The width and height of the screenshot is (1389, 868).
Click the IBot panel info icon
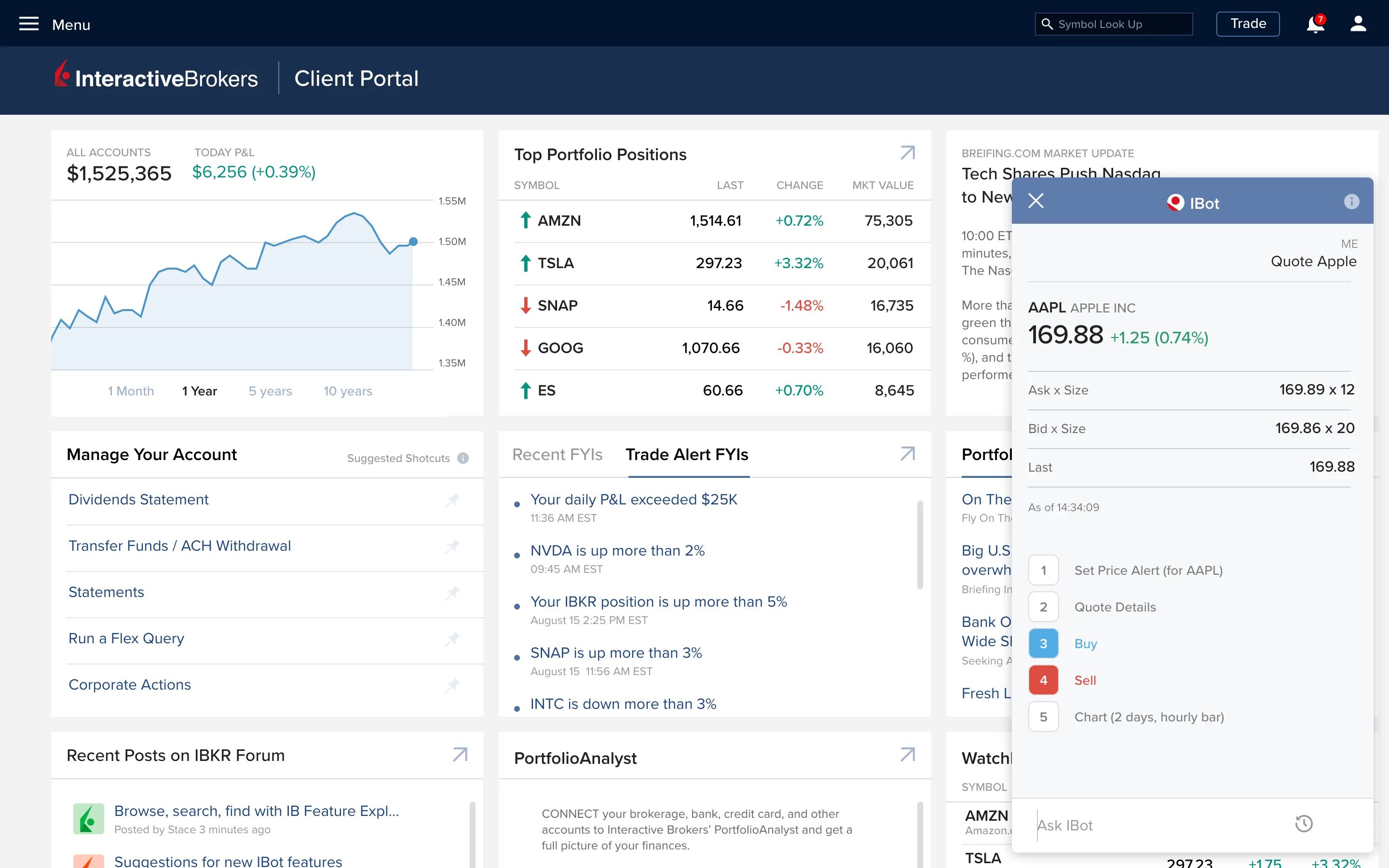click(1352, 202)
